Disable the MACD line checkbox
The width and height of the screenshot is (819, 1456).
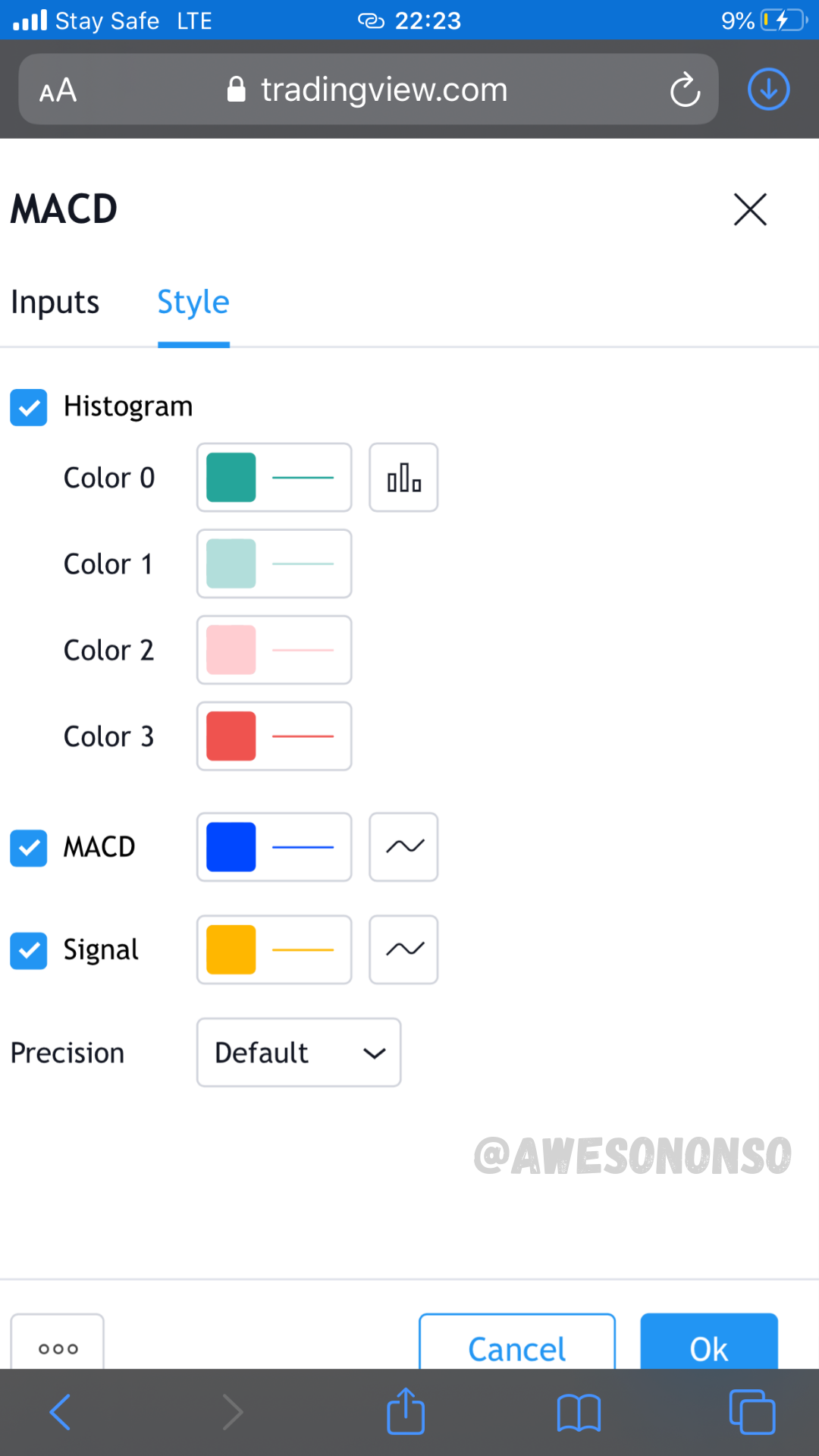pyautogui.click(x=29, y=848)
